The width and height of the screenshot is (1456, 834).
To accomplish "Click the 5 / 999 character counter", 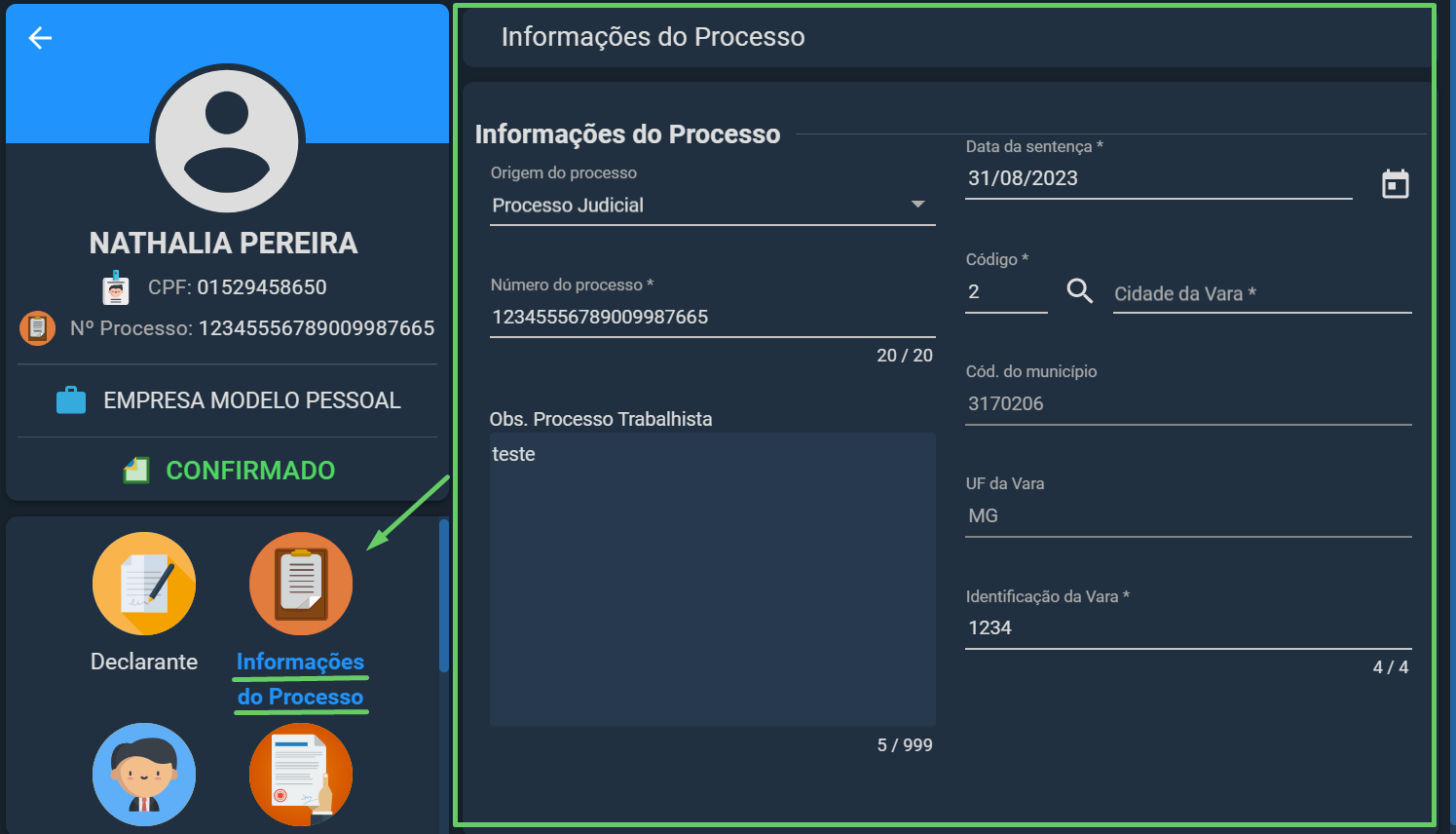I will pos(905,745).
